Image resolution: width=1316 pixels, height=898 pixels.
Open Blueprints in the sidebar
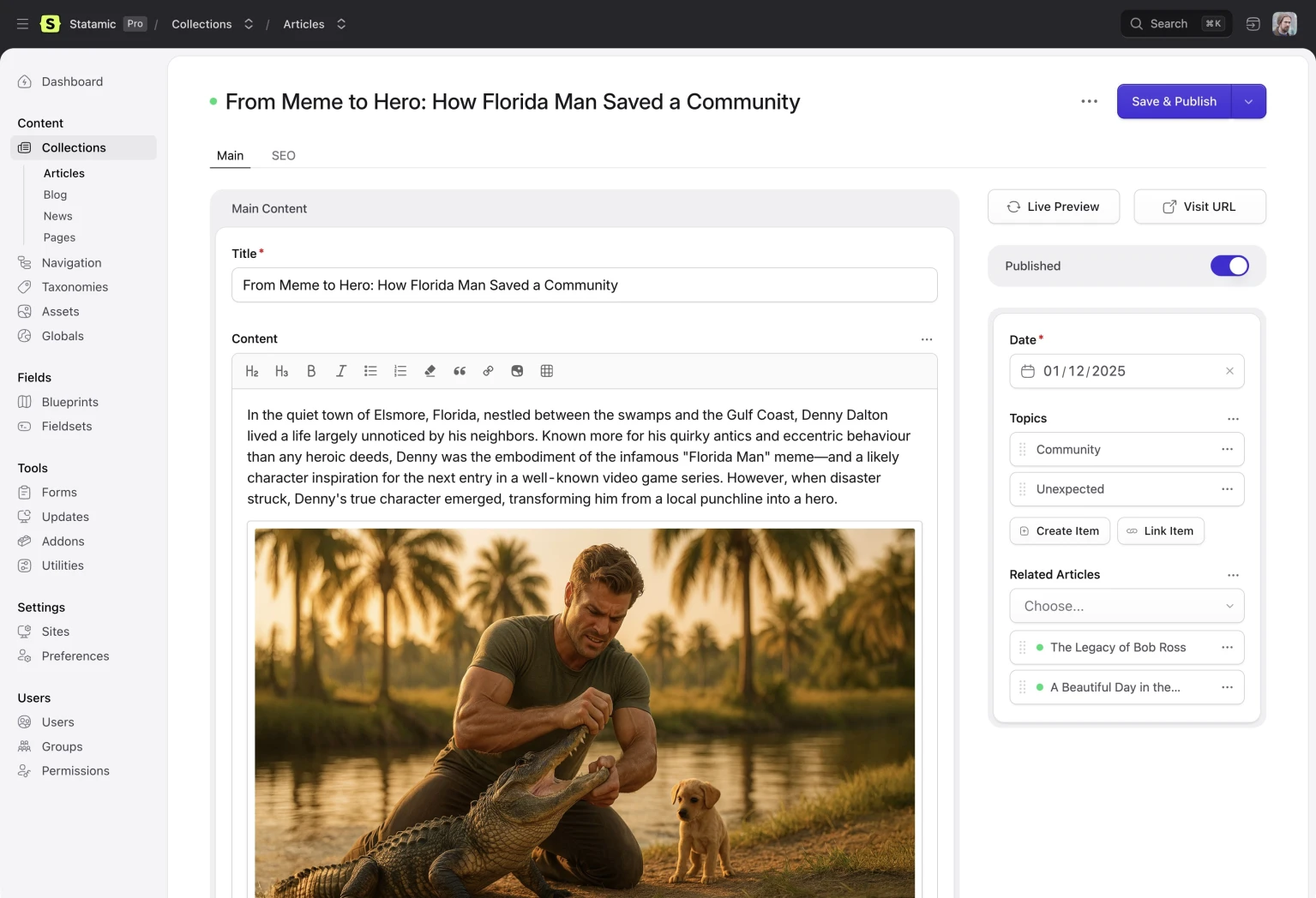pyautogui.click(x=69, y=402)
